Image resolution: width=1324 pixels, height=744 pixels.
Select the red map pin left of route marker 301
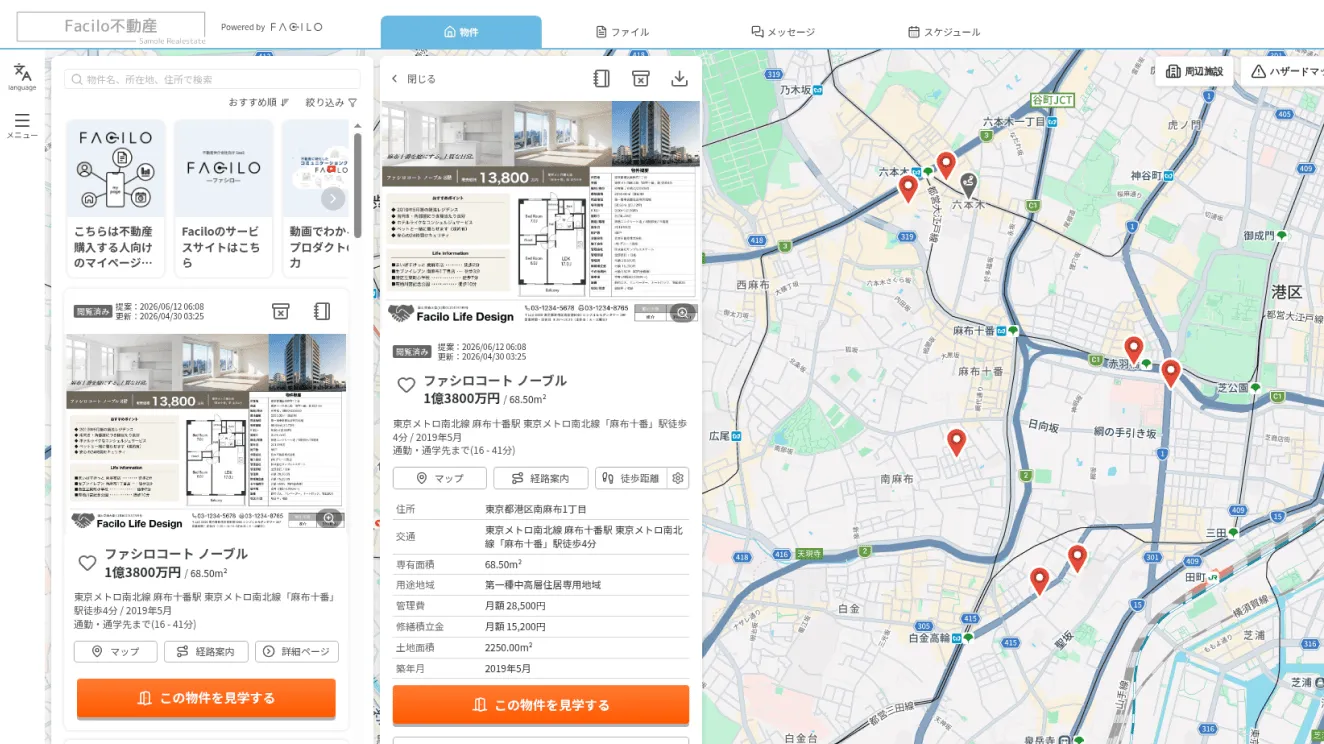coord(1077,558)
